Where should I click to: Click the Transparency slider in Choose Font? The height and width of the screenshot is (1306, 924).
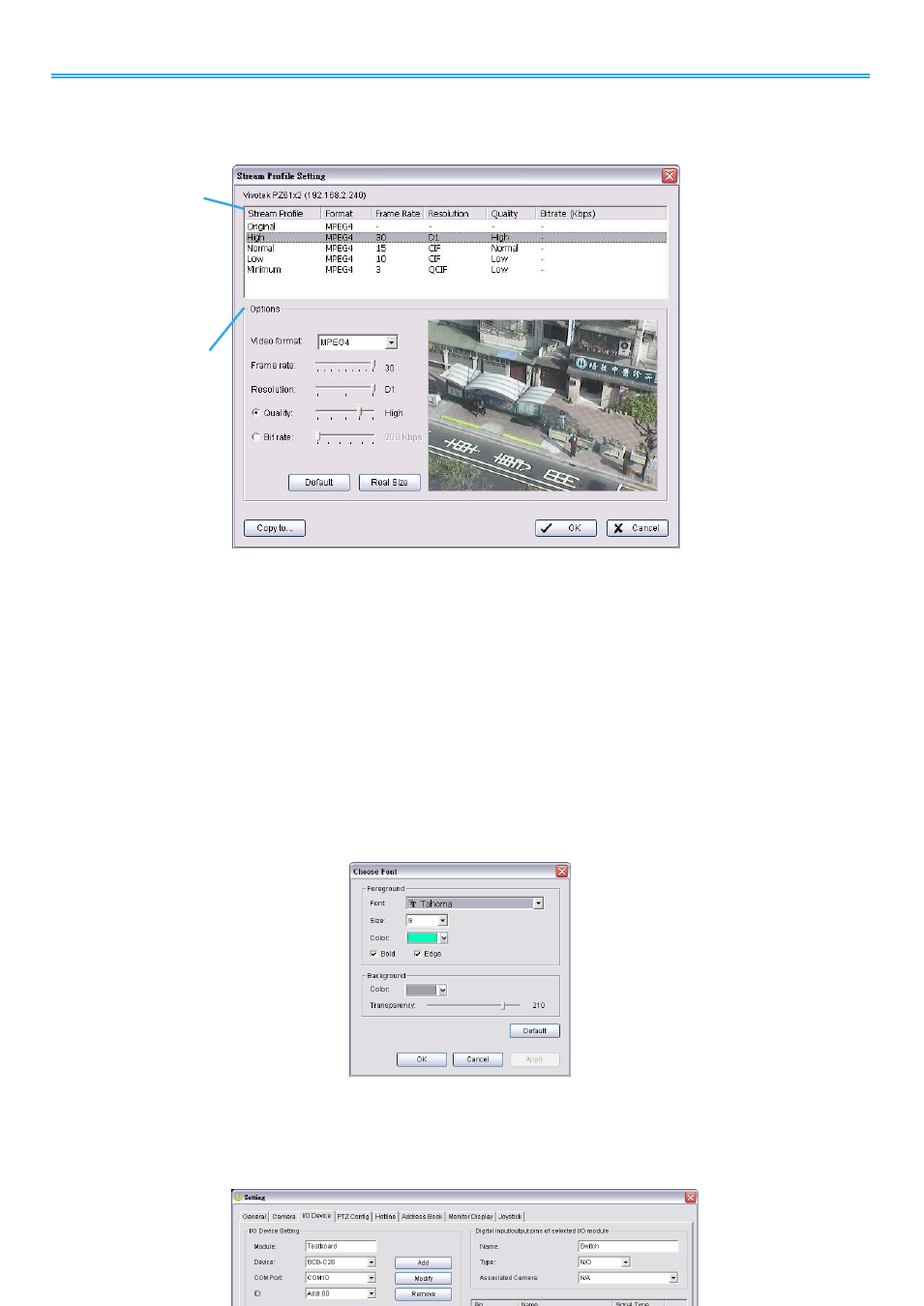point(473,1006)
